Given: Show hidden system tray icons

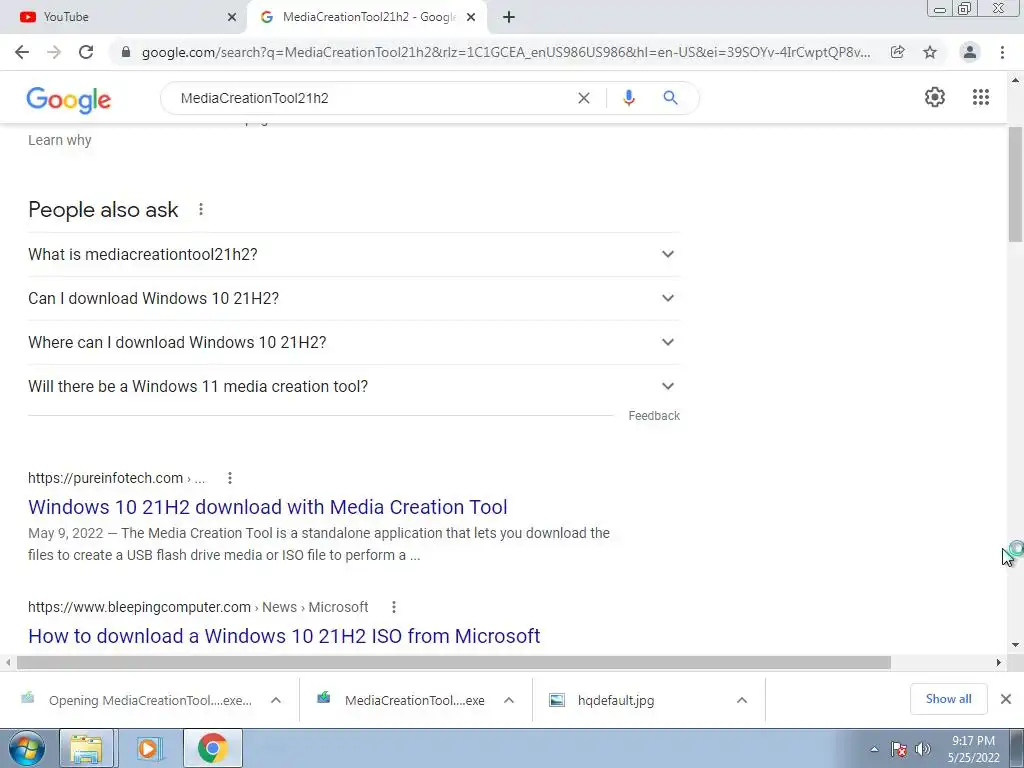Looking at the screenshot, I should 874,749.
